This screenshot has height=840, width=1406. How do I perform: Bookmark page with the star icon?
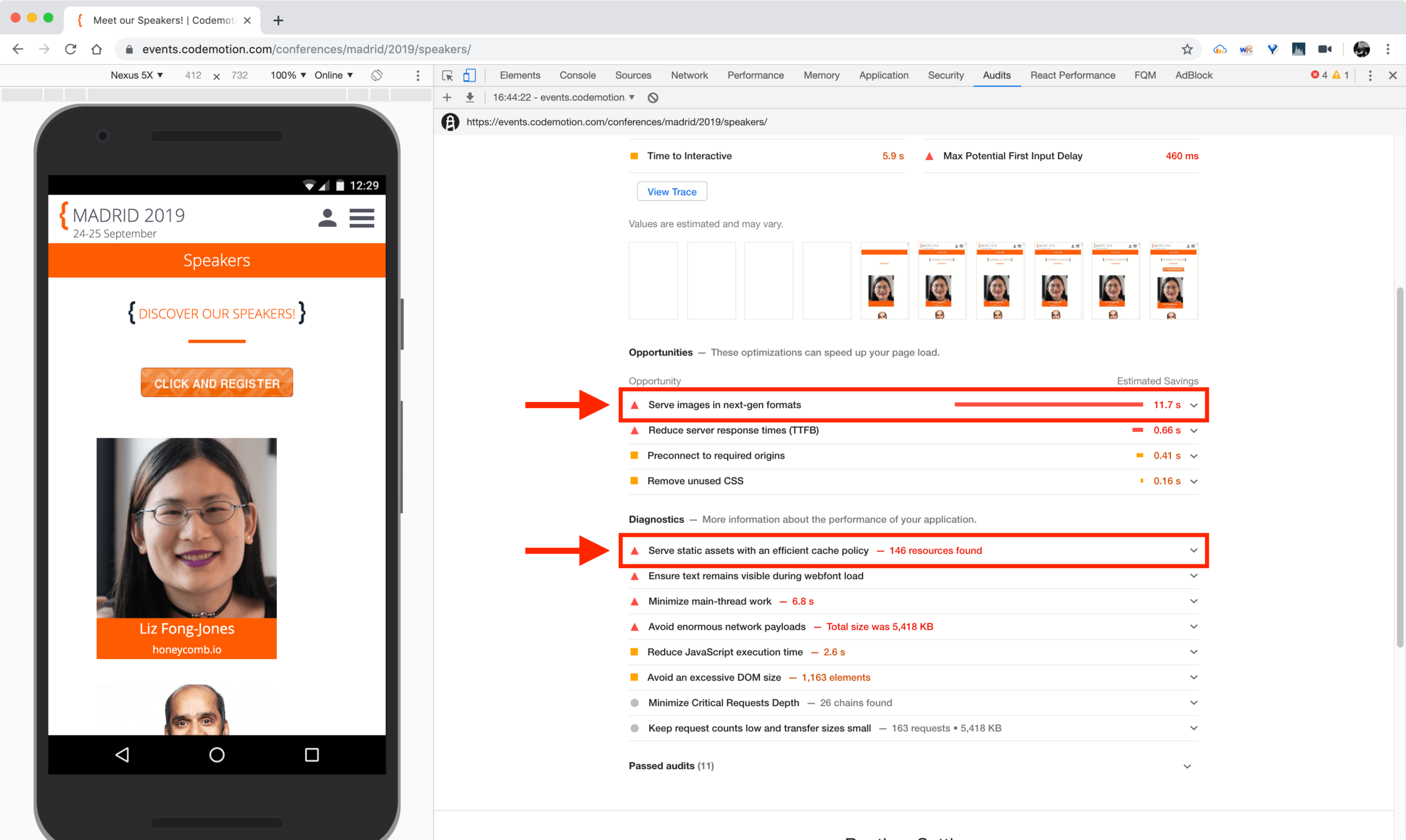click(x=1187, y=49)
